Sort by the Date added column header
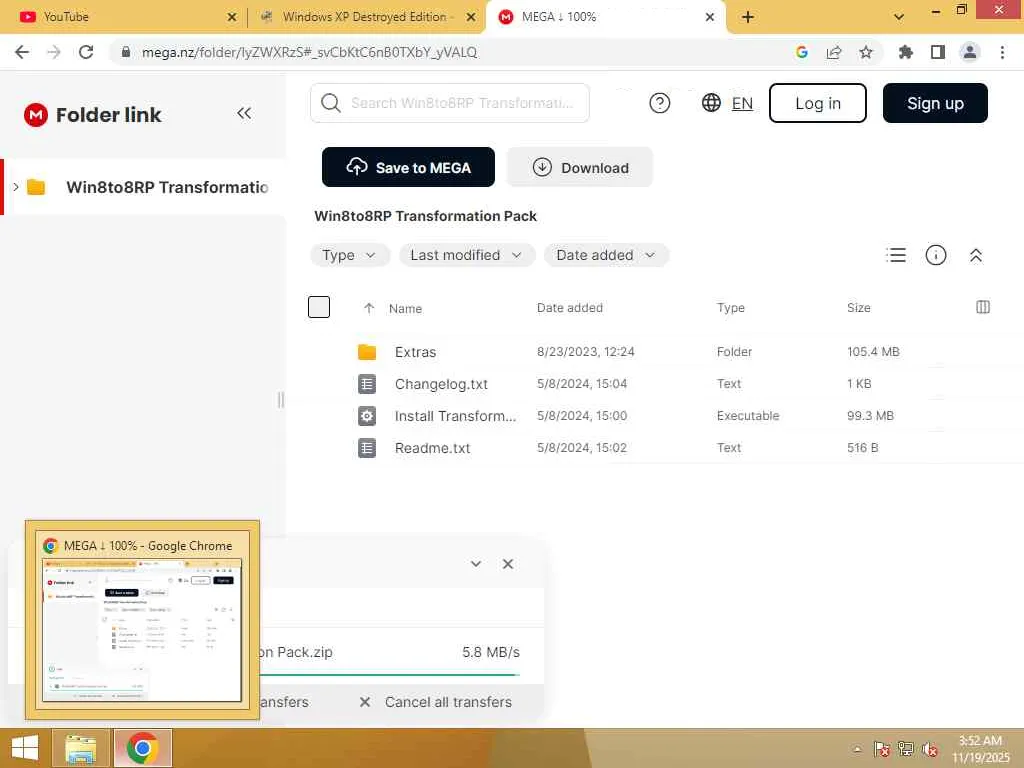Viewport: 1024px width, 768px height. (x=569, y=308)
